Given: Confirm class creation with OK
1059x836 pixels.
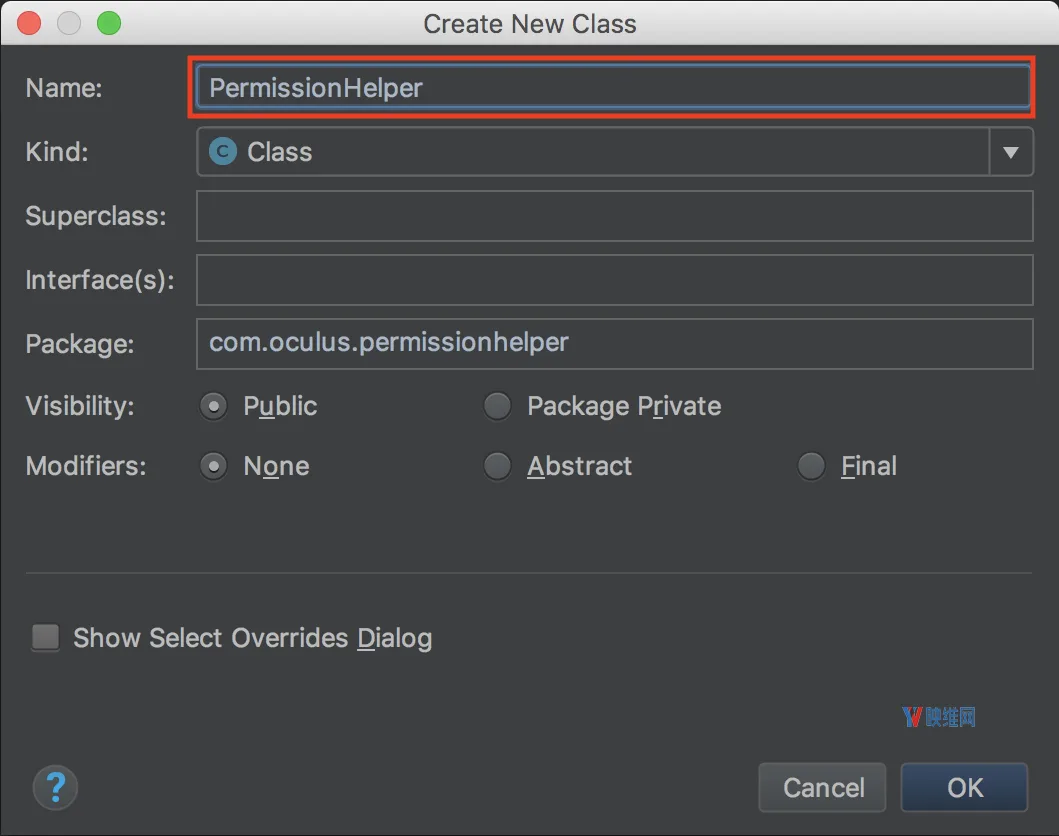Looking at the screenshot, I should [x=964, y=787].
